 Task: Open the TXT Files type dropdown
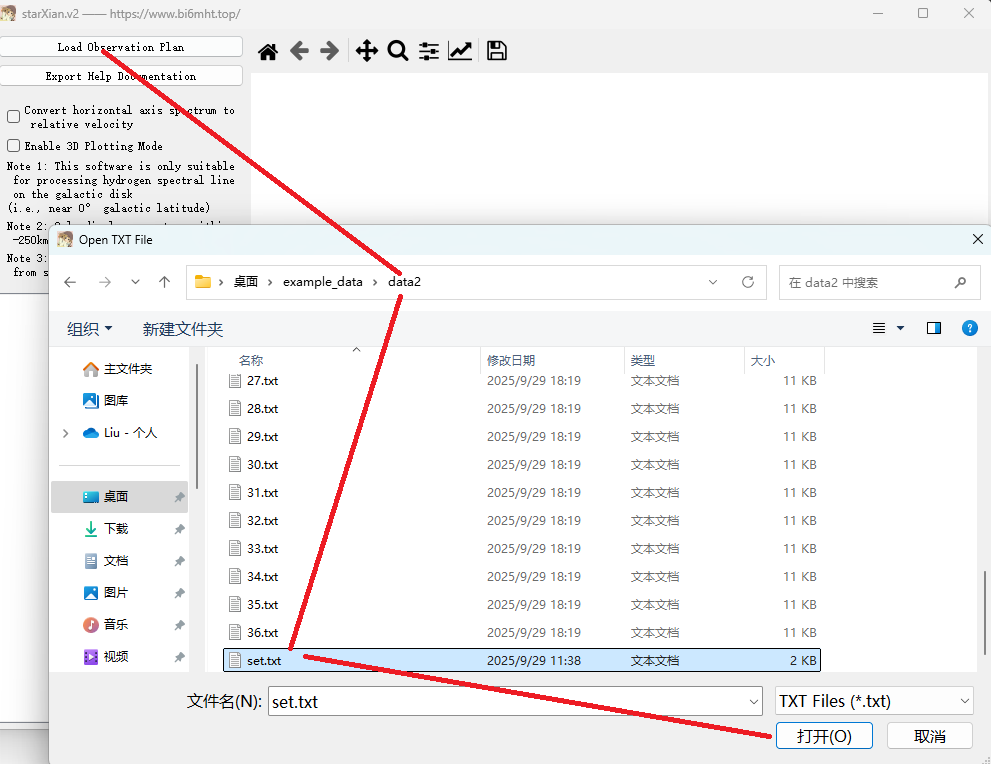pos(874,702)
